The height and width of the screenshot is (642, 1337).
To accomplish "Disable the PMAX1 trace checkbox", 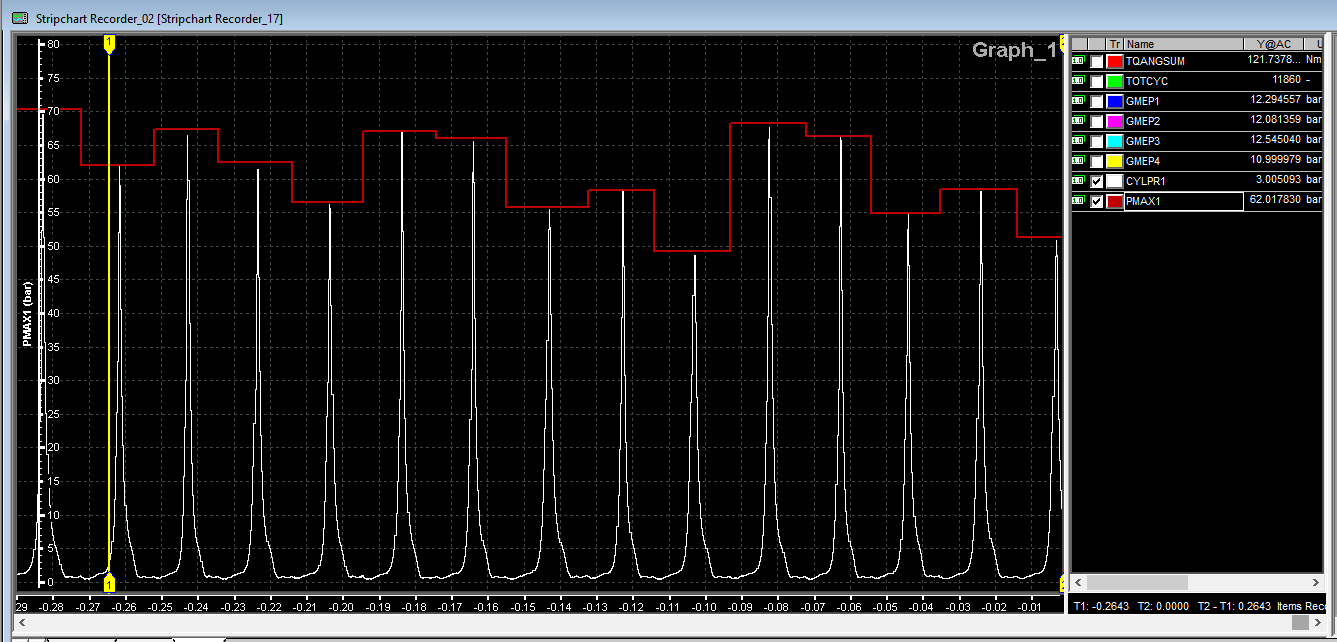I will pos(1097,201).
